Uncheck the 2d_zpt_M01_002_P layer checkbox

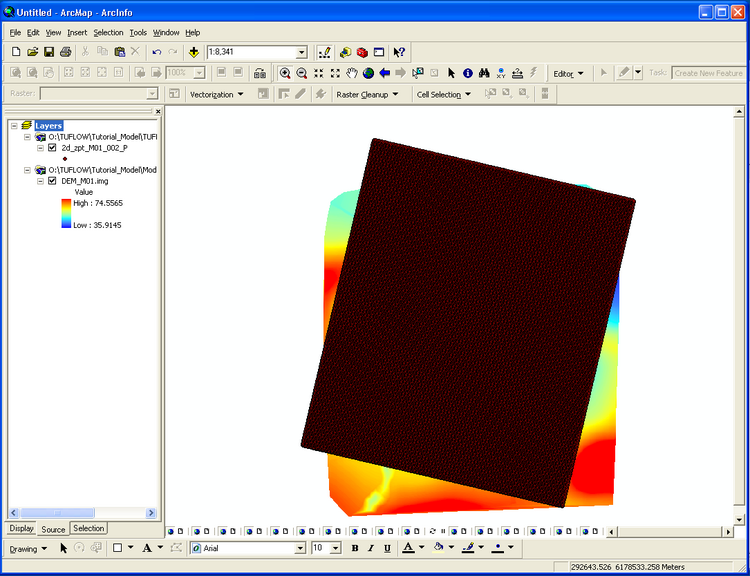(x=52, y=147)
